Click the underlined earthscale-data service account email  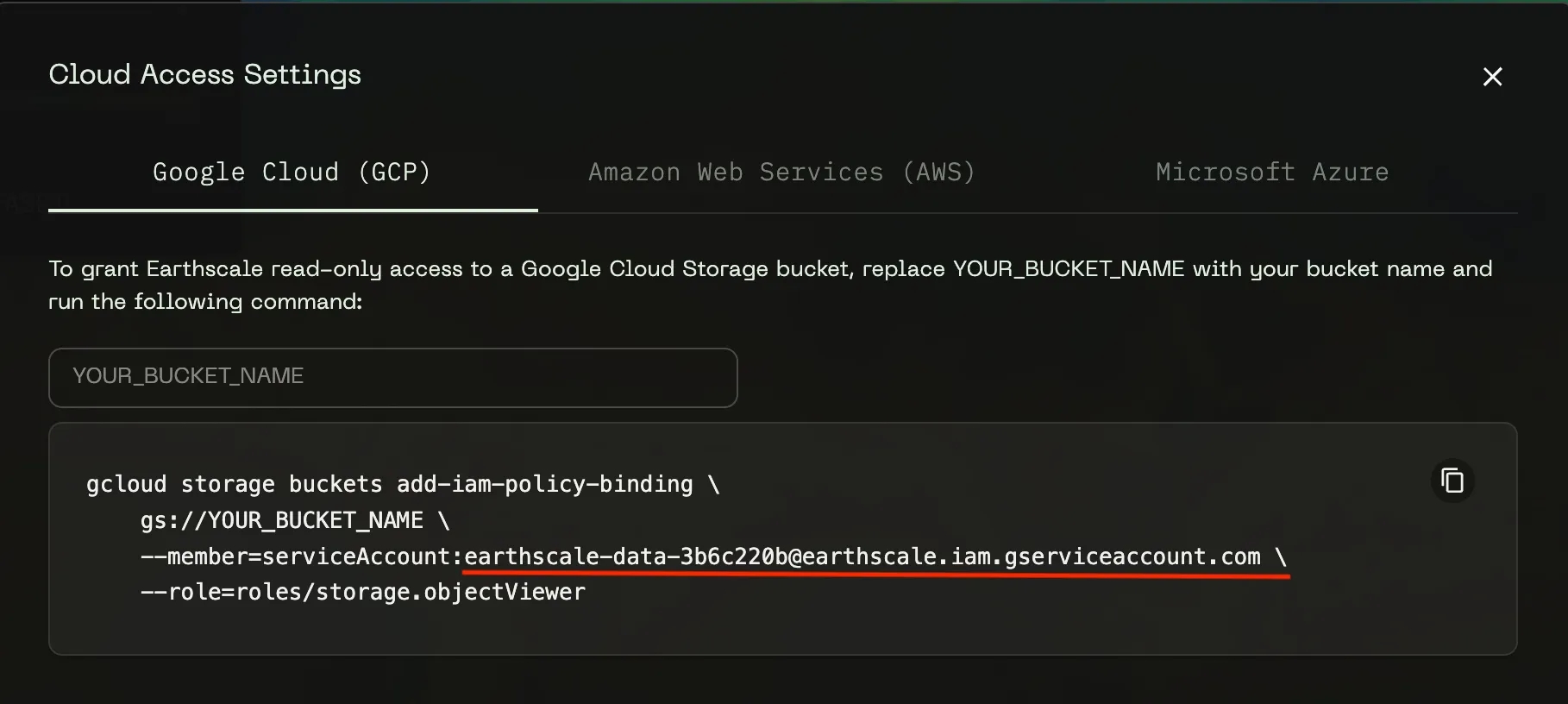click(x=862, y=557)
